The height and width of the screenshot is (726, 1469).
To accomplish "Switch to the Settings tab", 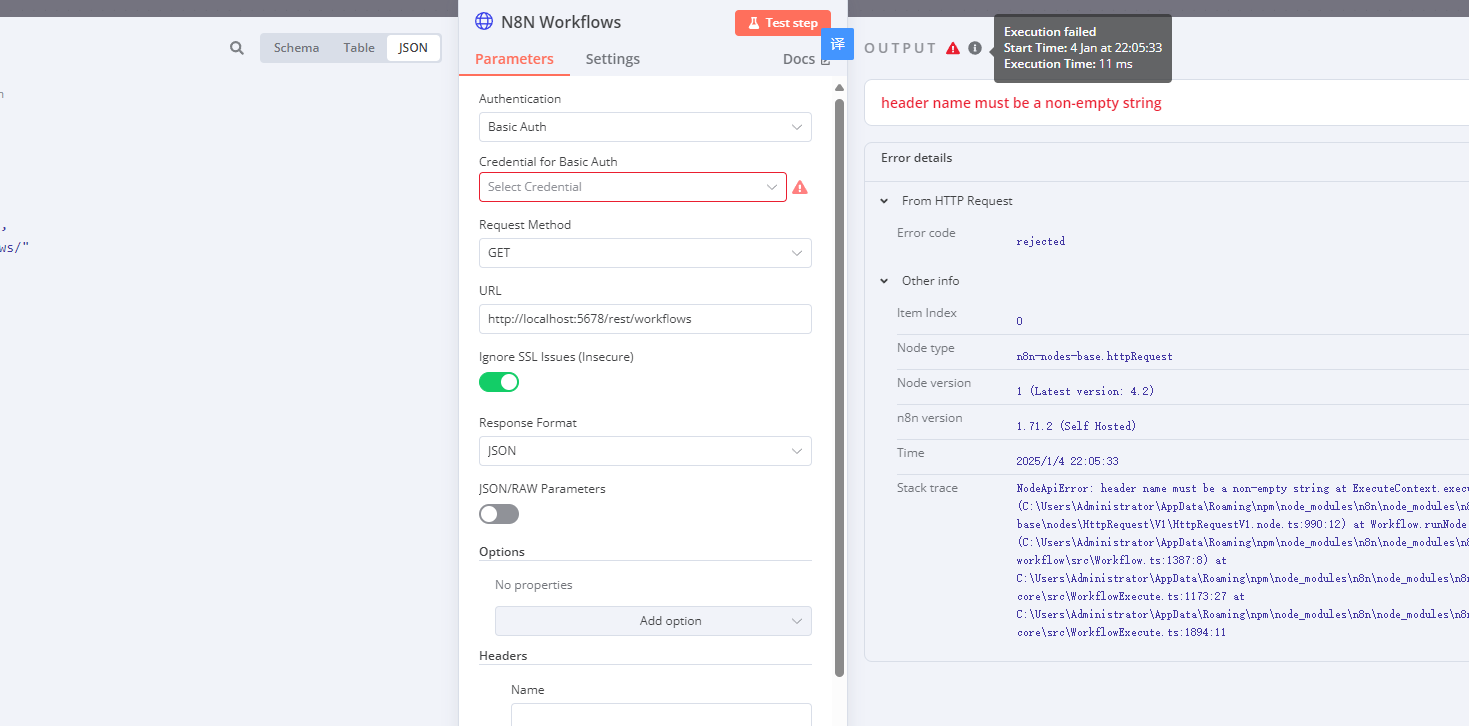I will coord(613,59).
